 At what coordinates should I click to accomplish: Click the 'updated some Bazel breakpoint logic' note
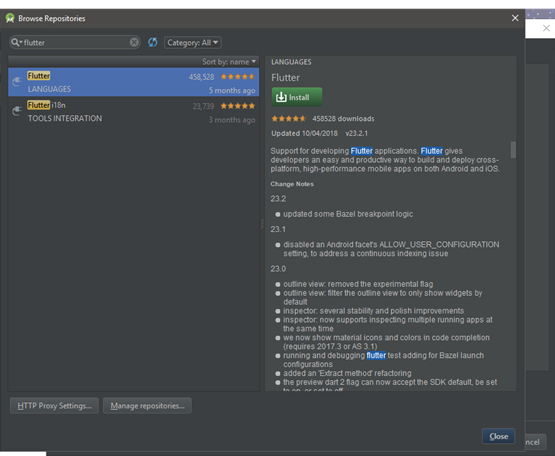pos(348,214)
